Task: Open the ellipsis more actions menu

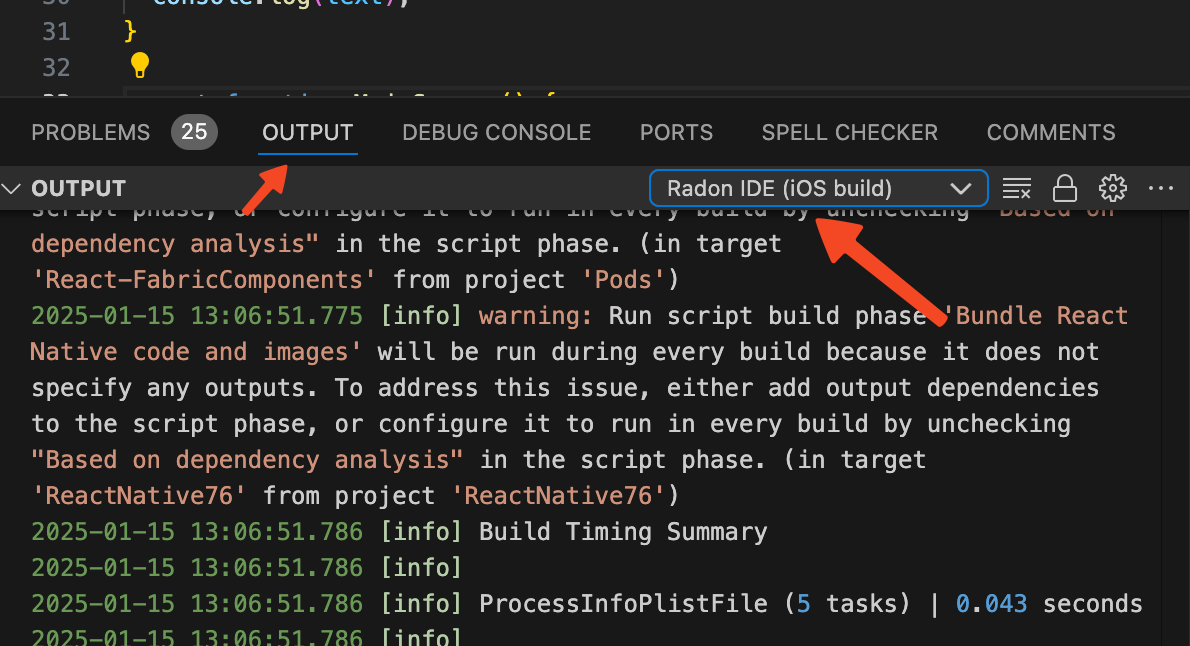Action: tap(1160, 188)
